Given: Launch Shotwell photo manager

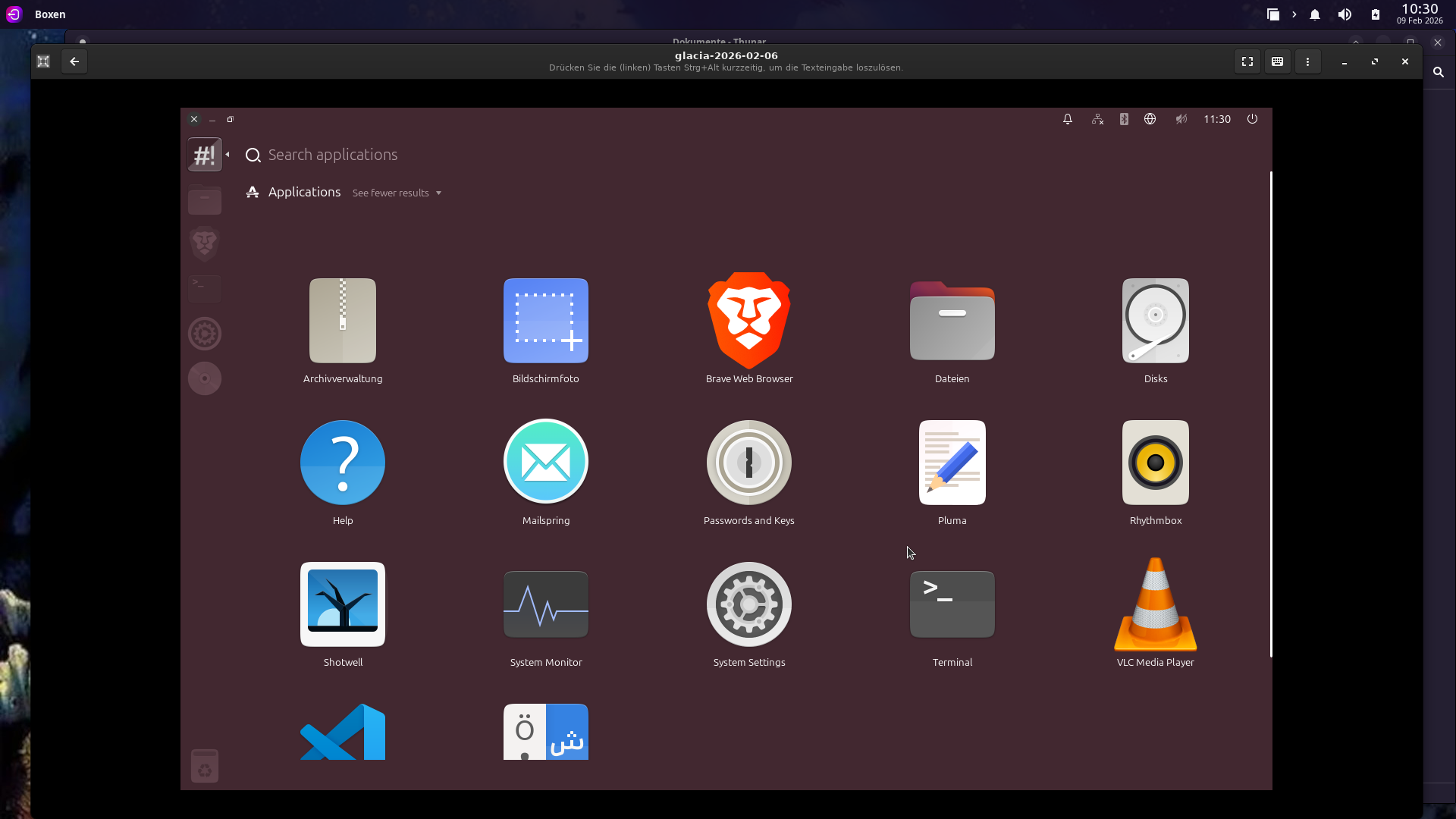Looking at the screenshot, I should coord(343,604).
